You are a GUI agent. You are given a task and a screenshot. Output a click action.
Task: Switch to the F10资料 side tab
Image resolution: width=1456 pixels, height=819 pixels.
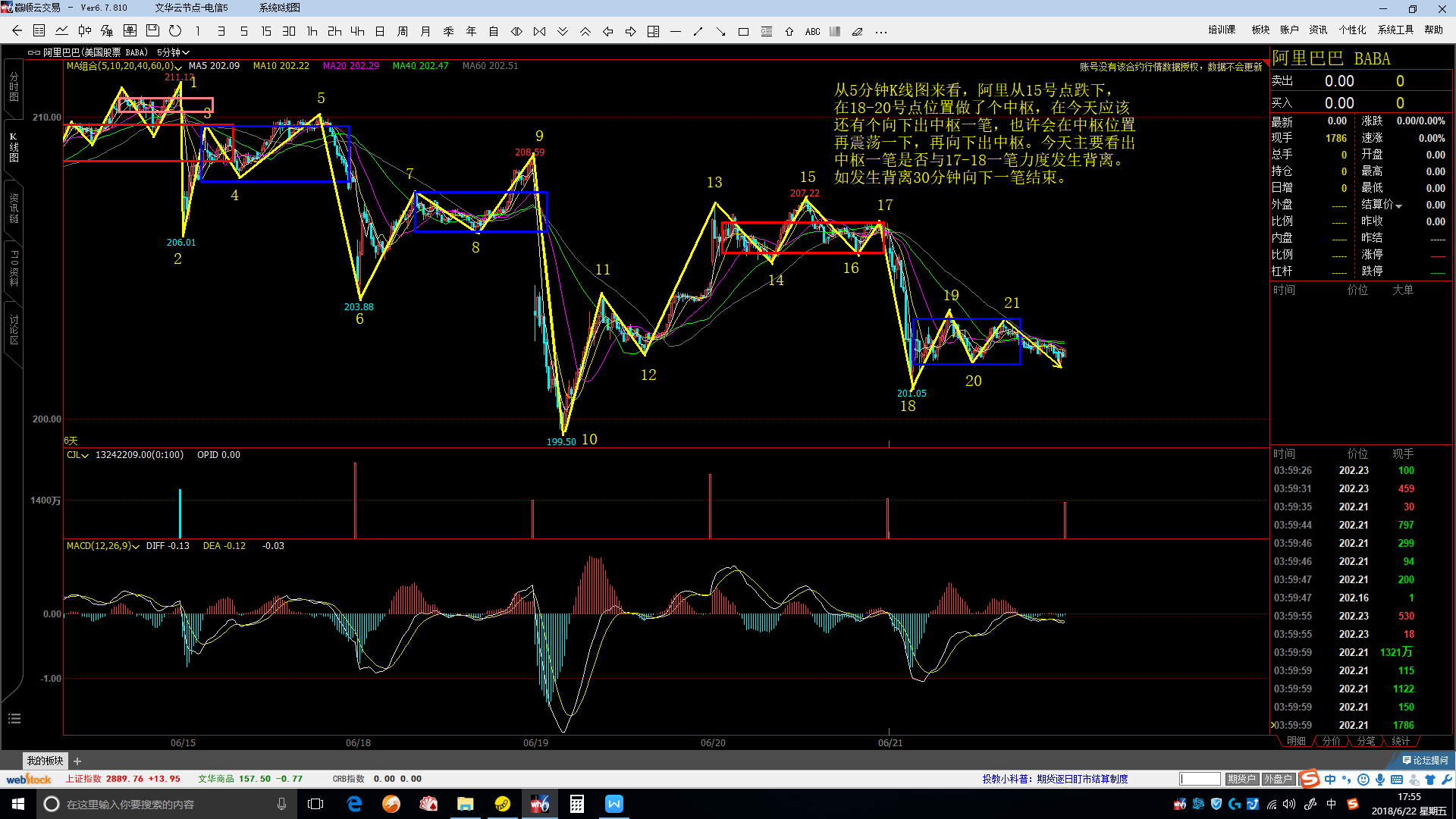point(14,268)
